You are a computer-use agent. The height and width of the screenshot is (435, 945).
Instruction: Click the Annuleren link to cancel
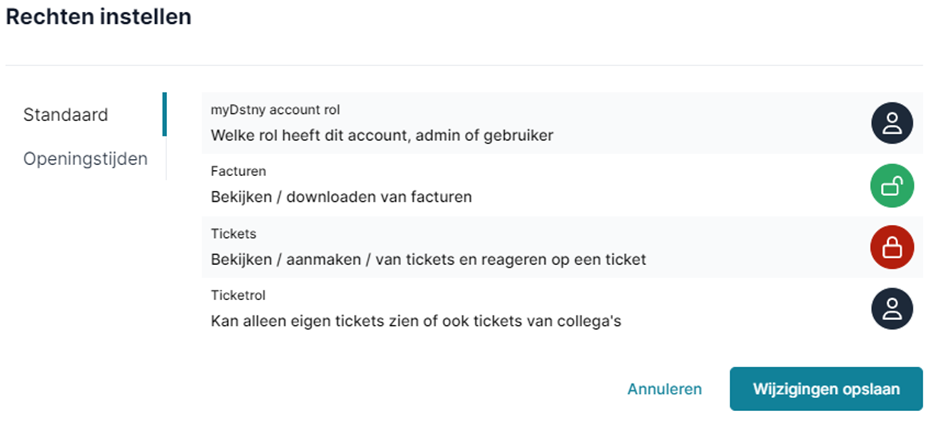click(664, 389)
